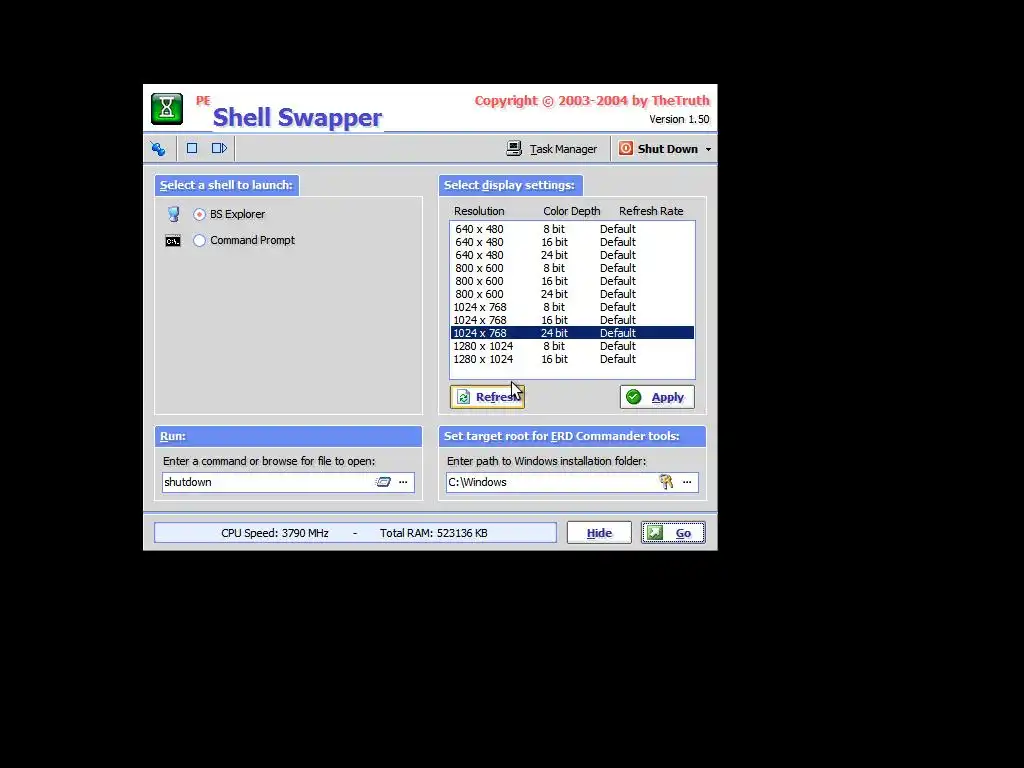Click the Shut Down button
The image size is (1024, 768).
[x=658, y=149]
